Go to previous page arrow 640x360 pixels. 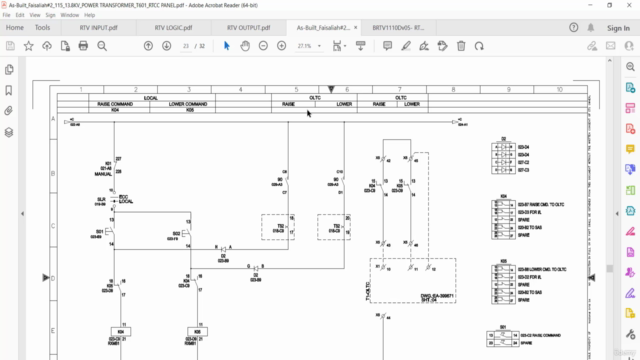148,46
